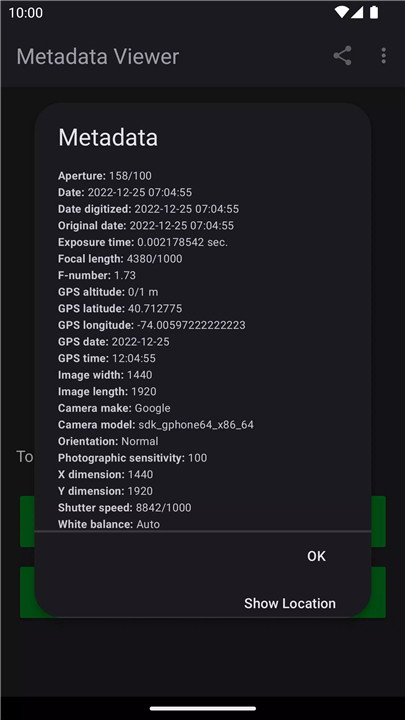The width and height of the screenshot is (405, 720).
Task: Select the Aperture 158/100 row
Action: (105, 175)
